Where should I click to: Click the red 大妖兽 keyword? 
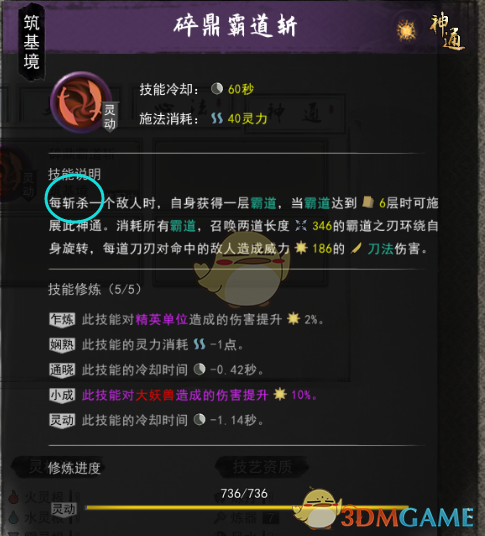155,396
